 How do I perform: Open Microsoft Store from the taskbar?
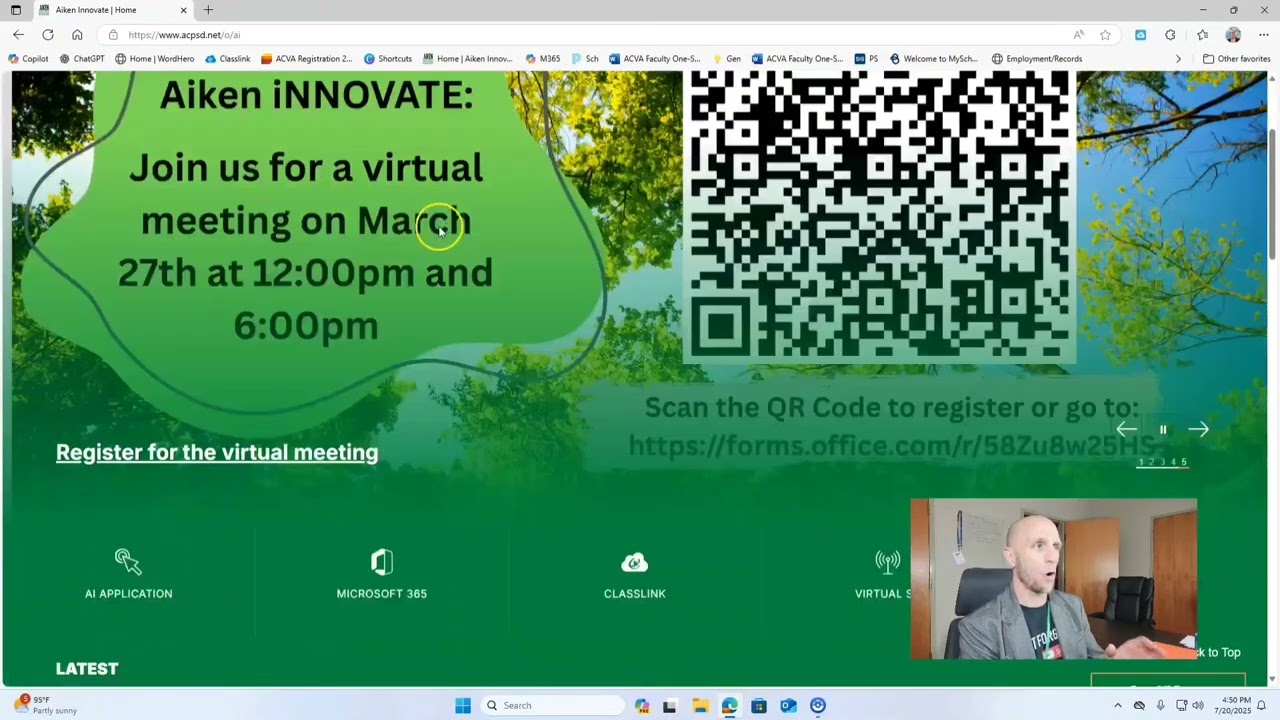758,705
